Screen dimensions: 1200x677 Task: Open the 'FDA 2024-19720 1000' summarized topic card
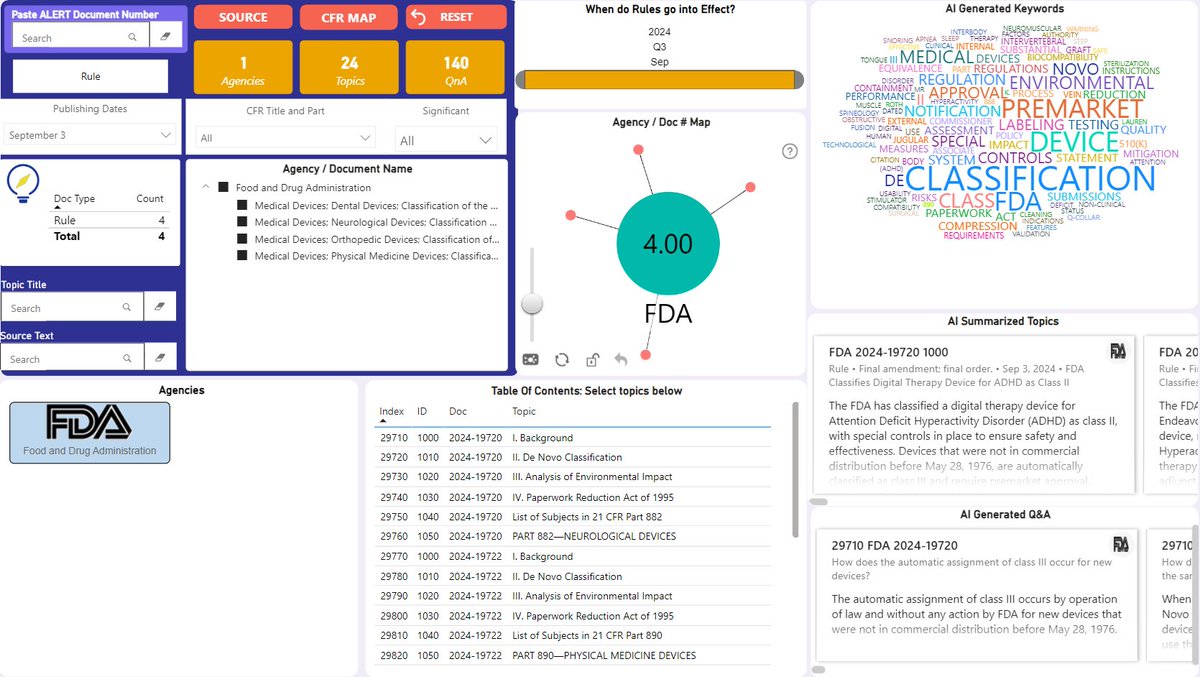(x=976, y=414)
